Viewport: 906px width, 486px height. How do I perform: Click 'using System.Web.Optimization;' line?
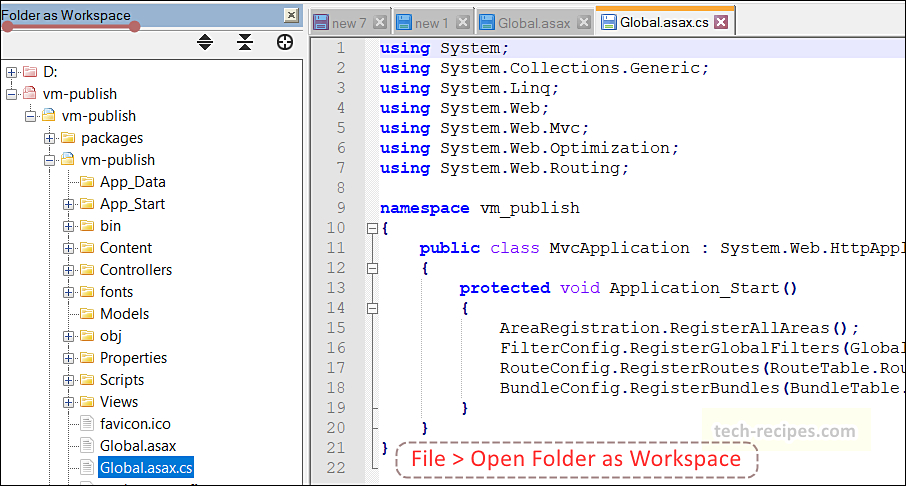click(x=529, y=149)
